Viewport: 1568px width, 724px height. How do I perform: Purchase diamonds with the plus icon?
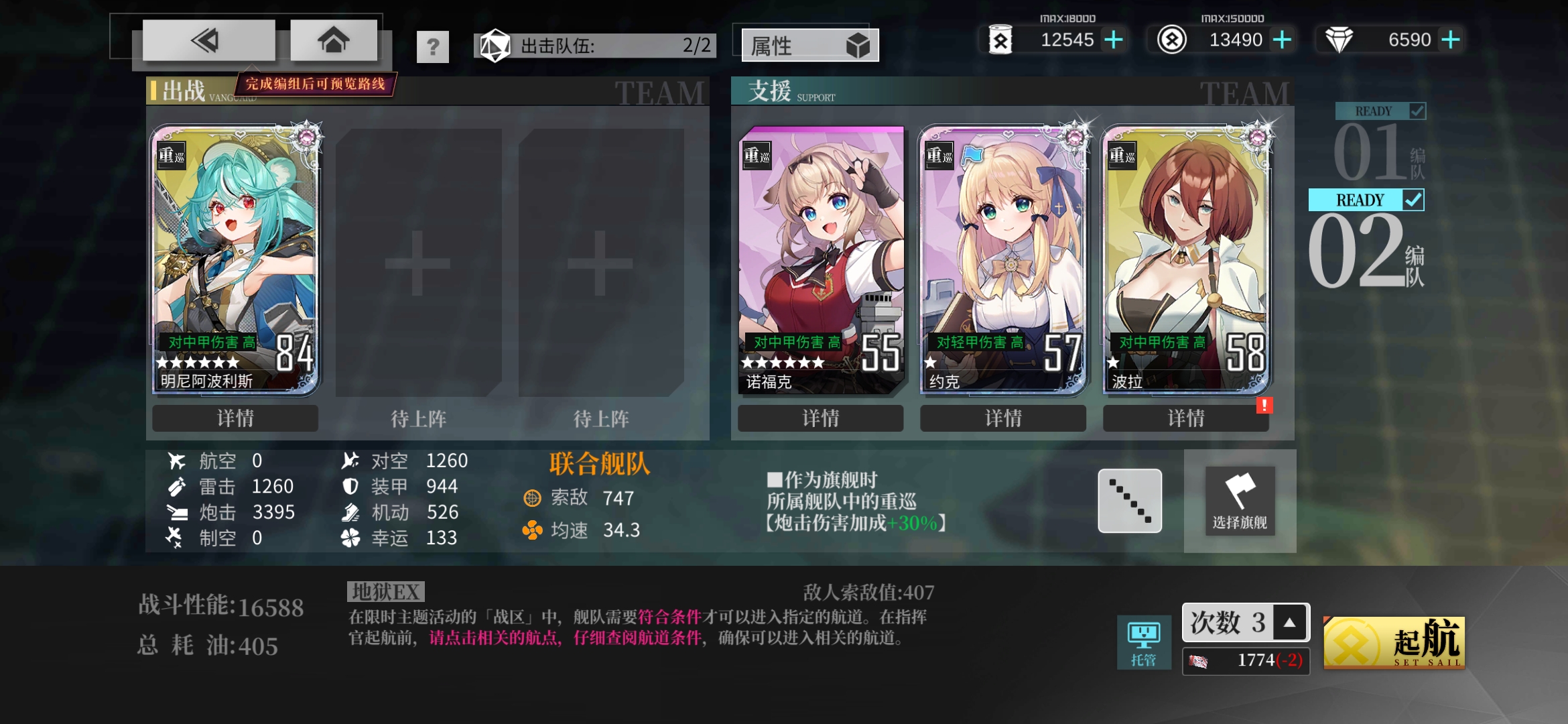tap(1451, 40)
